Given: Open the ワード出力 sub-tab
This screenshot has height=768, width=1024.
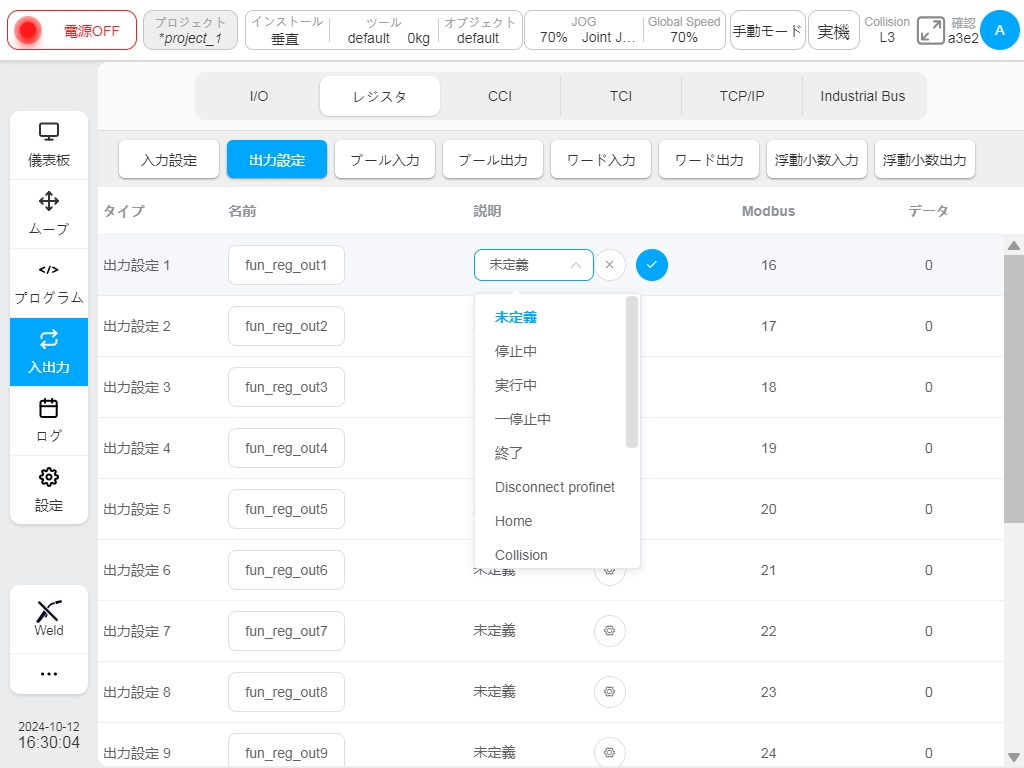Looking at the screenshot, I should pos(709,159).
